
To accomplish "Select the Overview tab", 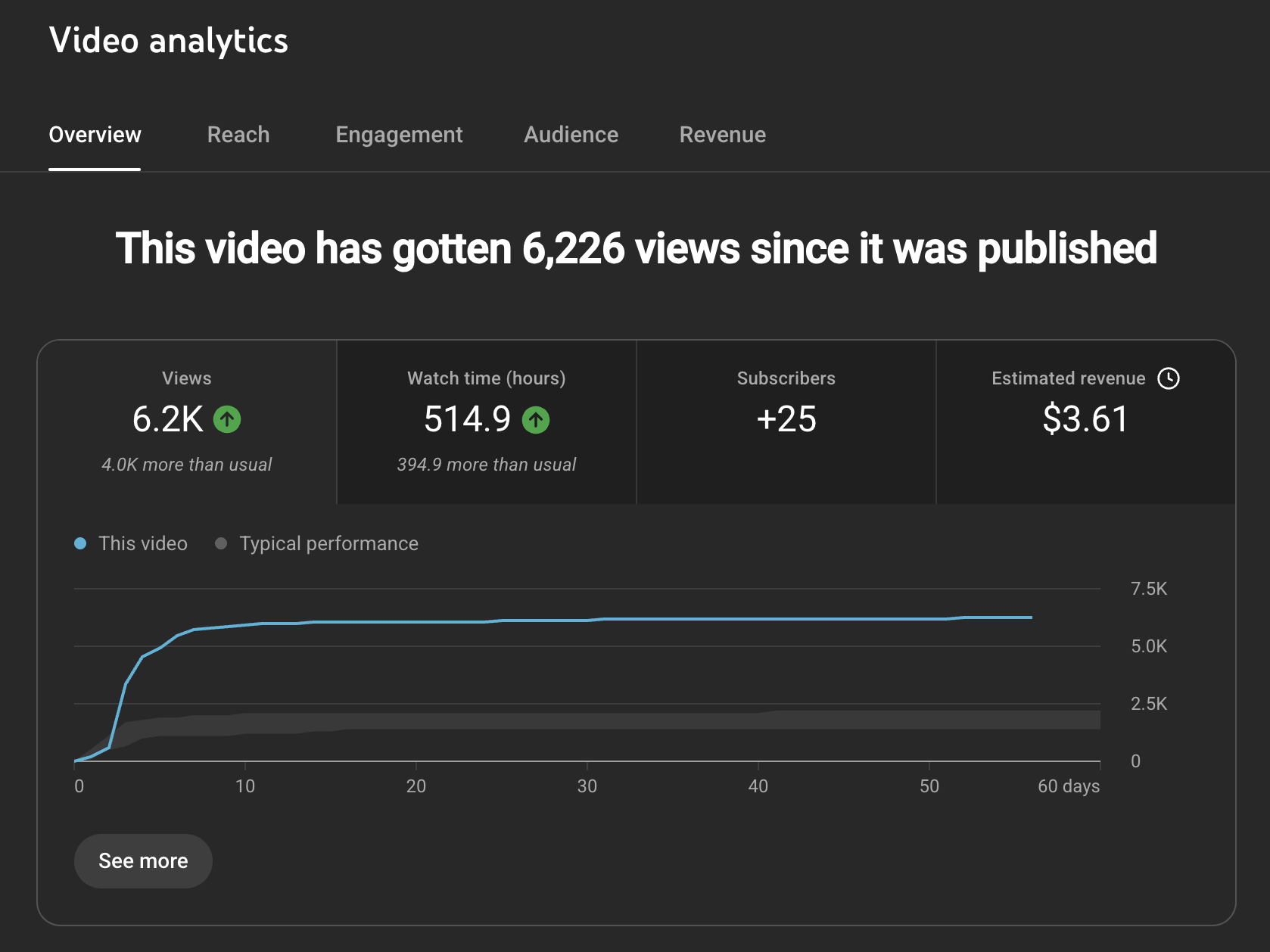I will (95, 135).
